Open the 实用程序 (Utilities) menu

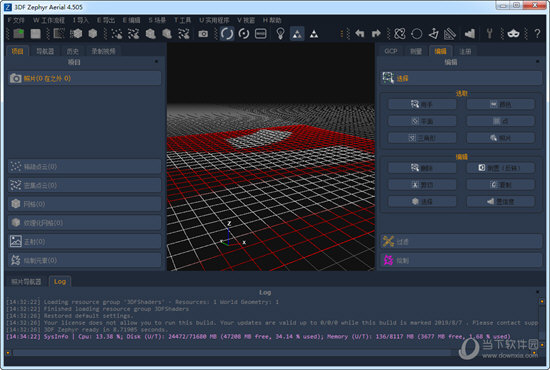(x=214, y=20)
